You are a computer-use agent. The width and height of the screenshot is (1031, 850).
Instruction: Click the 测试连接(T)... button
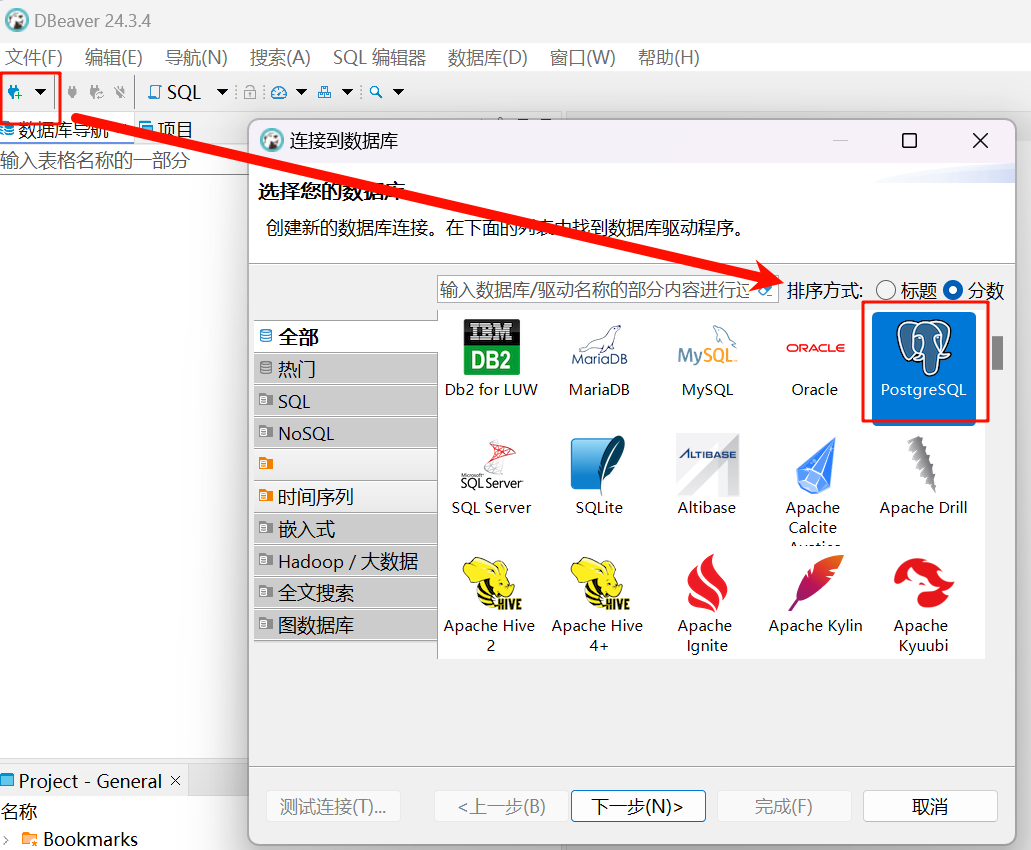tap(333, 806)
